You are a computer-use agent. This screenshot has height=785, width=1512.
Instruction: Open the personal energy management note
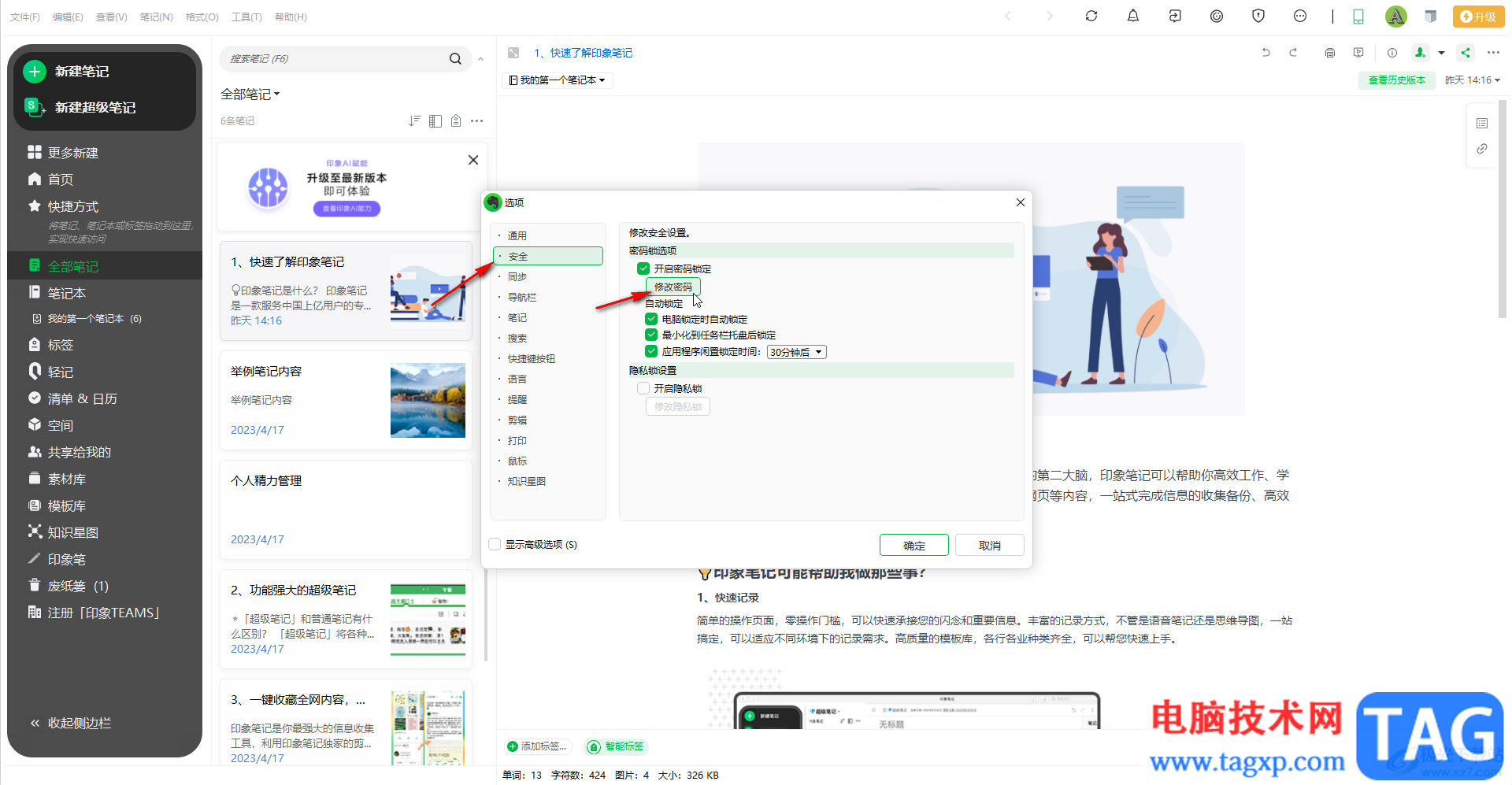(346, 509)
